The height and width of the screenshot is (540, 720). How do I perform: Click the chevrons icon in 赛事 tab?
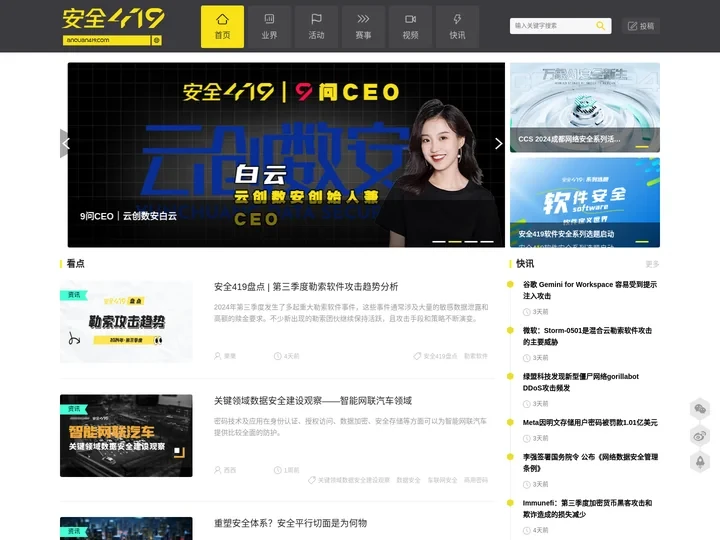pos(363,19)
